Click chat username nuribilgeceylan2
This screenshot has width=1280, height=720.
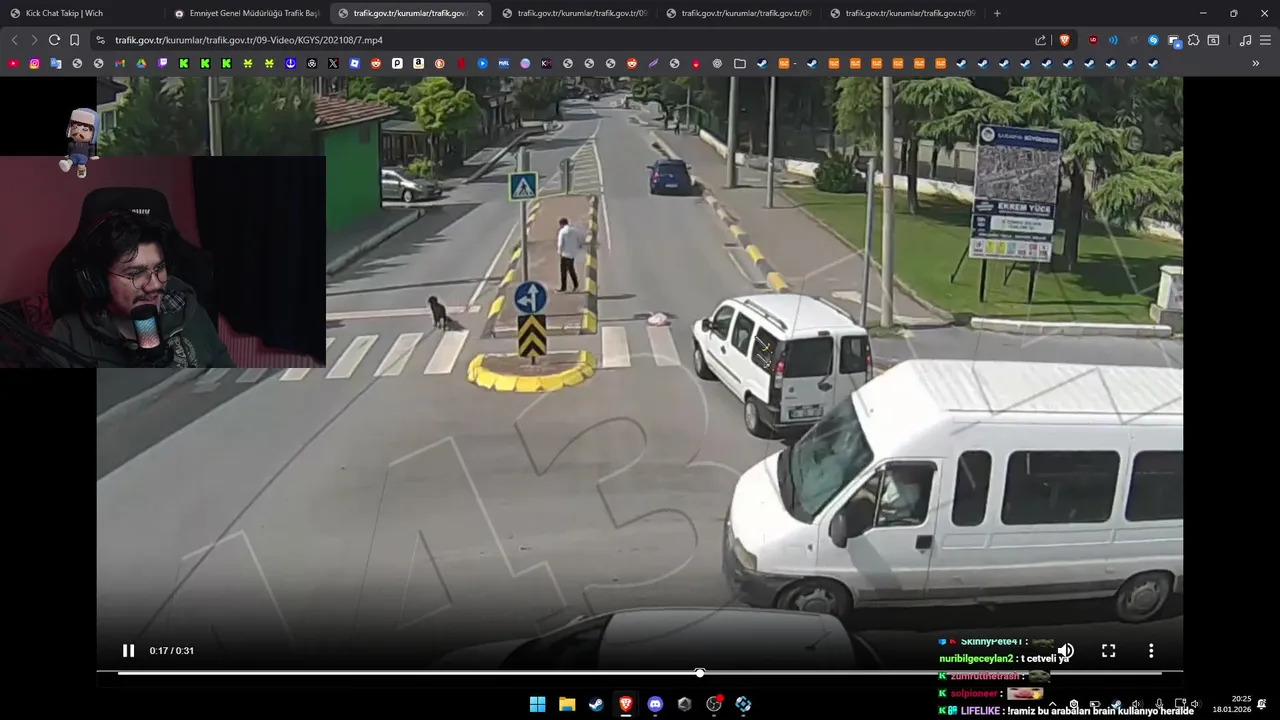(x=976, y=659)
